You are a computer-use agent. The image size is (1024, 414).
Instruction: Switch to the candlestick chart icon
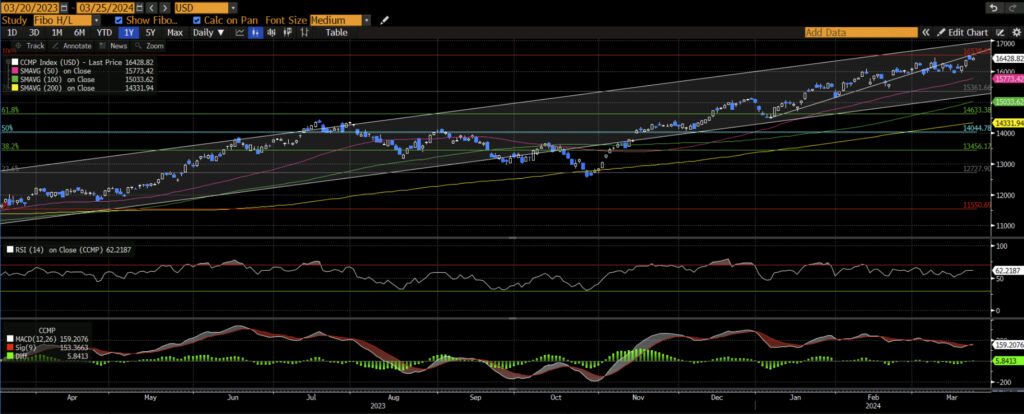256,32
